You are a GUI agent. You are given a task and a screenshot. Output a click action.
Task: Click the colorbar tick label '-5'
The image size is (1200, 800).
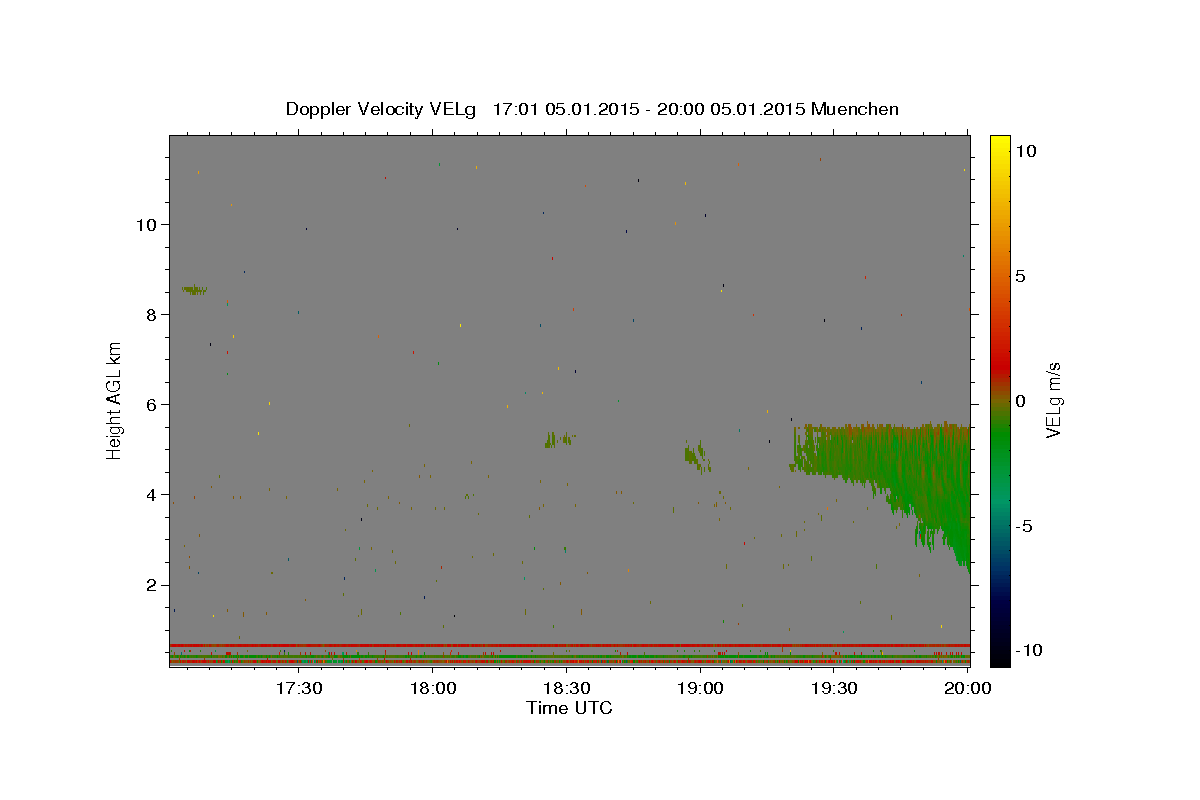click(x=1023, y=526)
